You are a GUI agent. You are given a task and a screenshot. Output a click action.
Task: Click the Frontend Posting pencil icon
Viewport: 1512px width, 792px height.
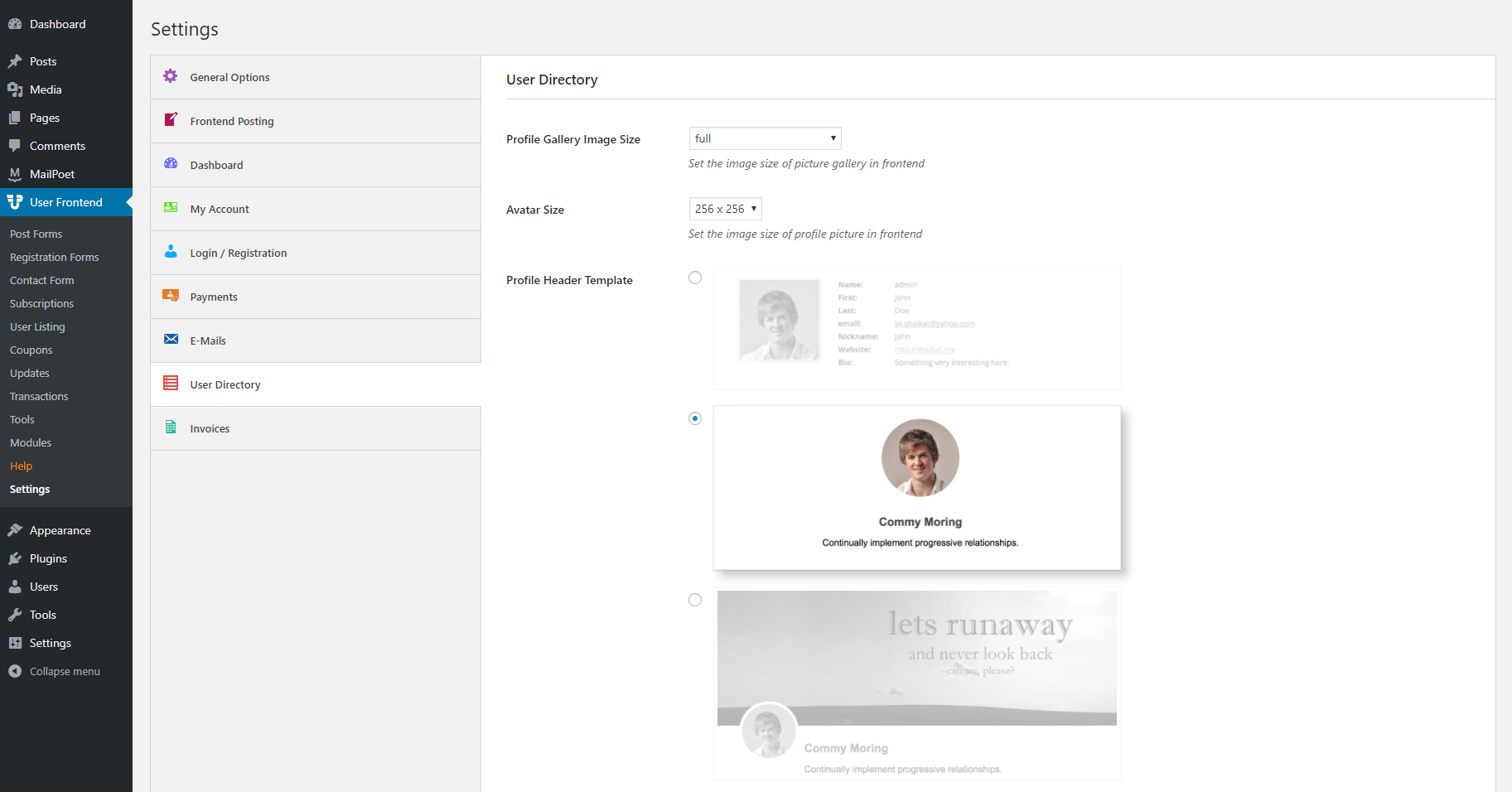point(171,120)
